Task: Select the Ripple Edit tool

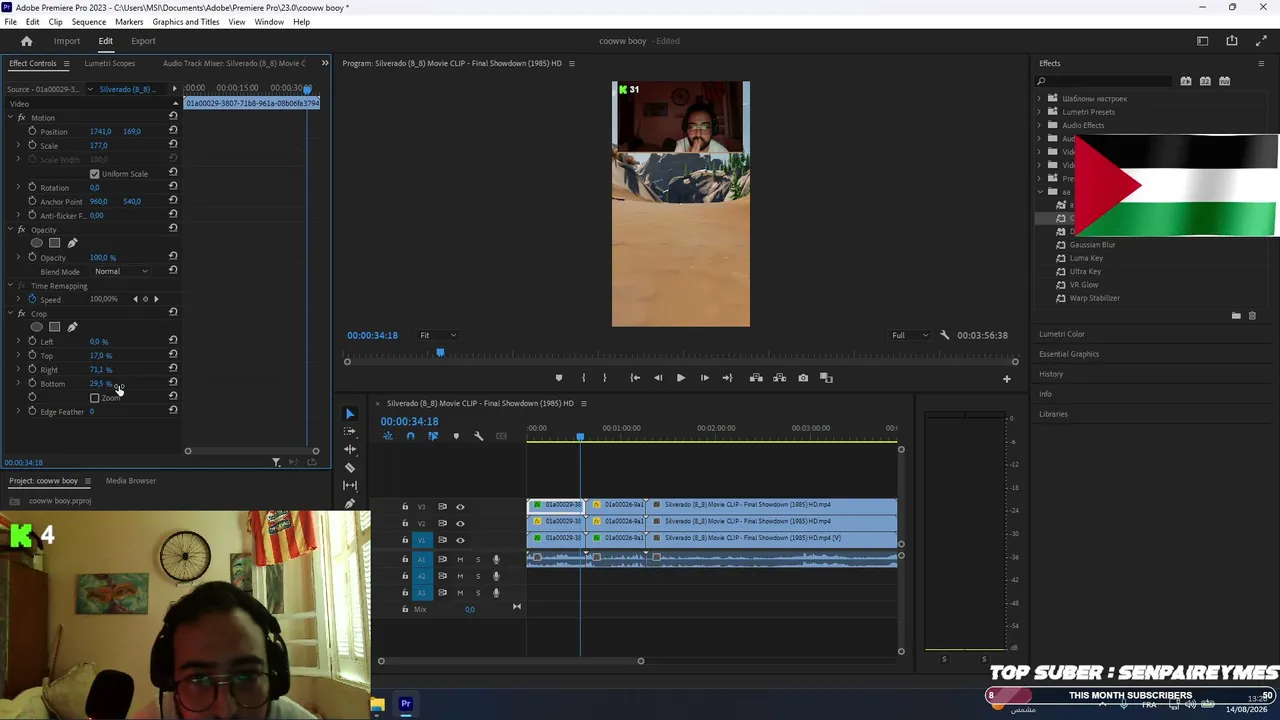Action: [350, 449]
